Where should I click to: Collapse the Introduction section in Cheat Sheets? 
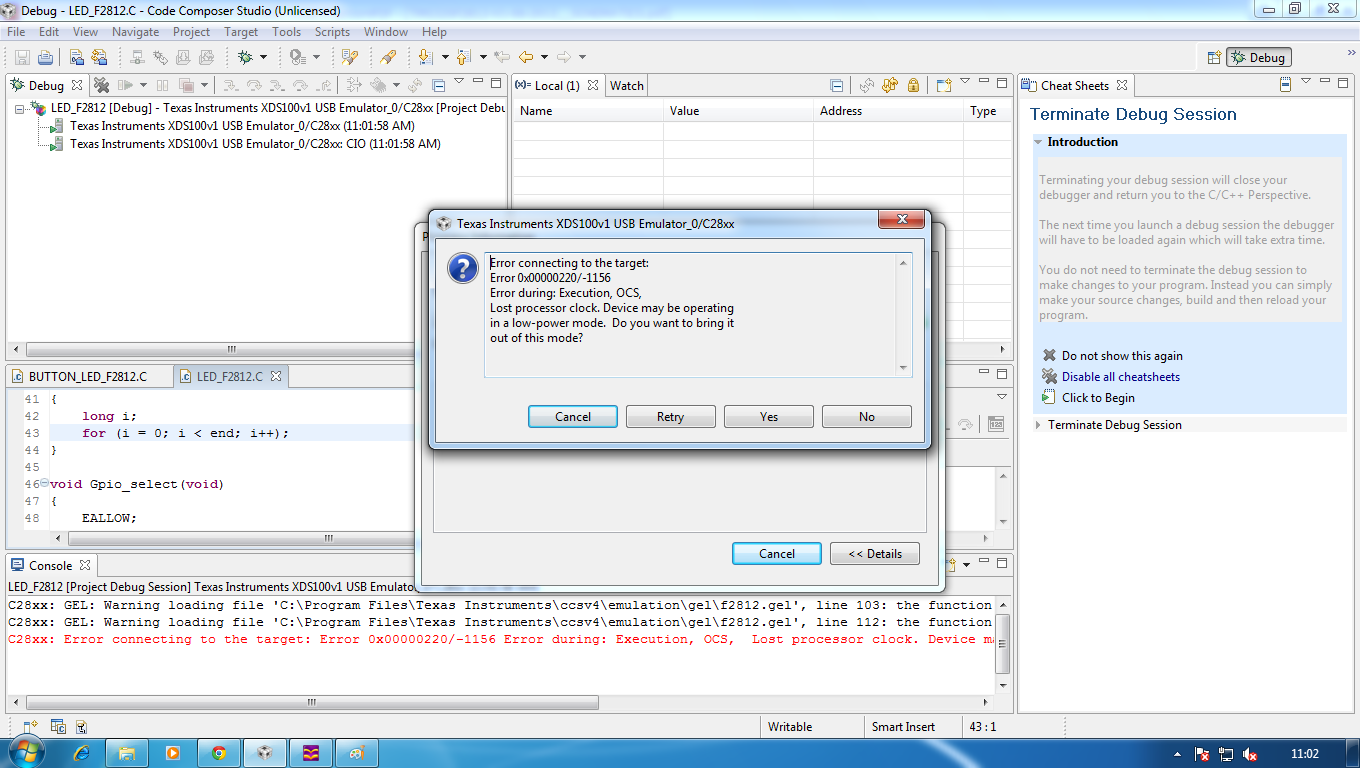pos(1037,142)
